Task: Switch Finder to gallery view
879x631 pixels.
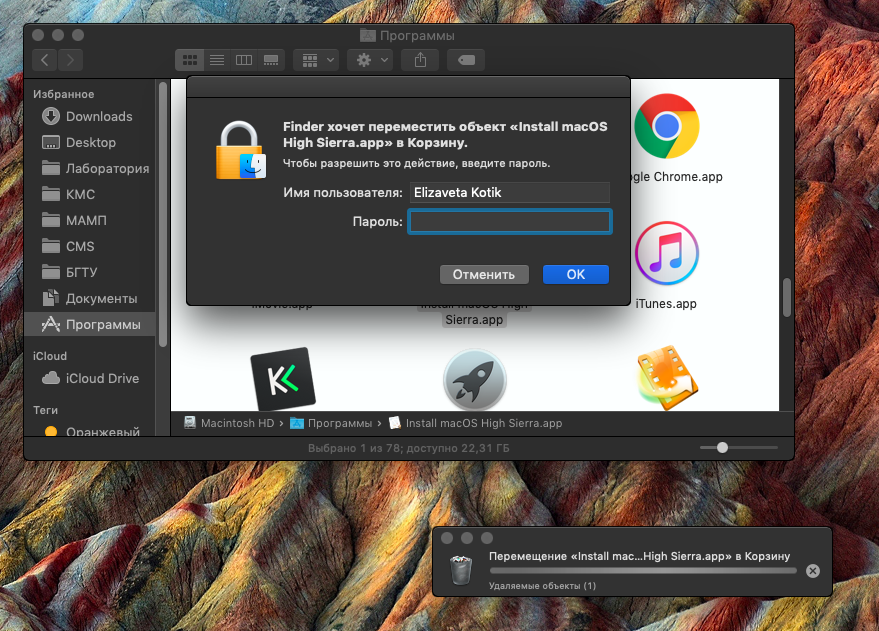Action: click(271, 60)
